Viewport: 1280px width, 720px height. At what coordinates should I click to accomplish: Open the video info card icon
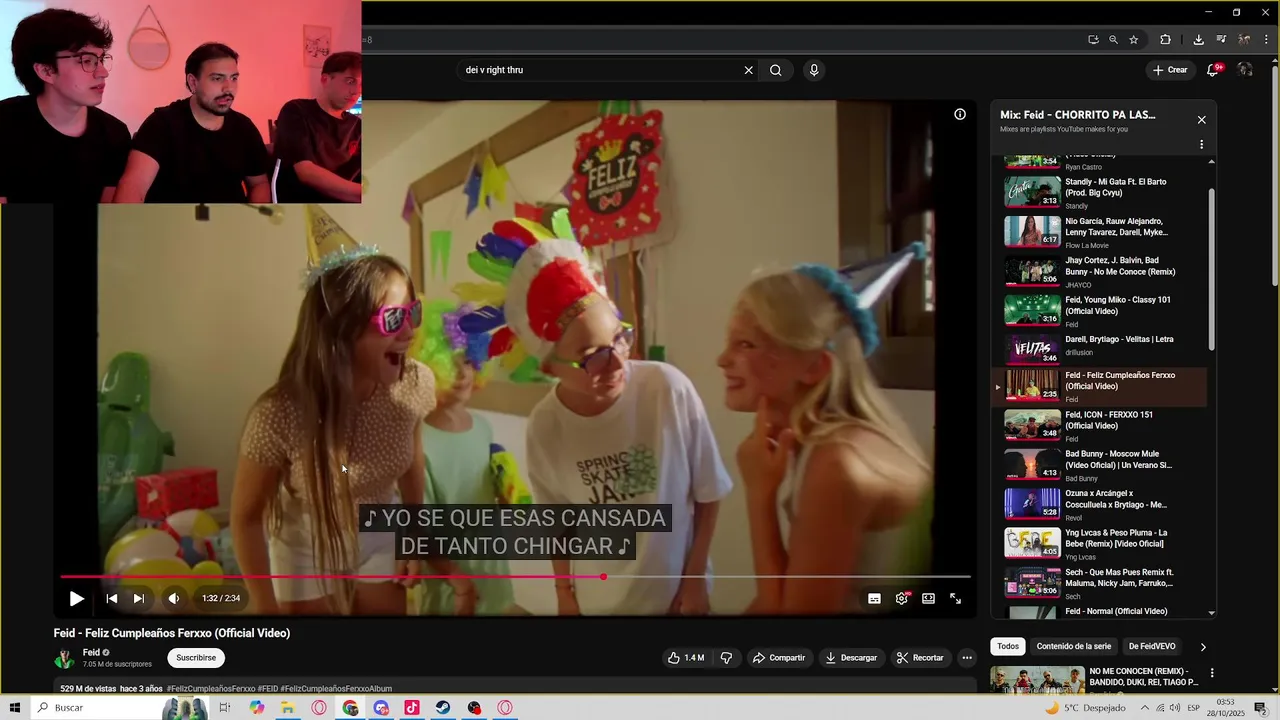[959, 114]
